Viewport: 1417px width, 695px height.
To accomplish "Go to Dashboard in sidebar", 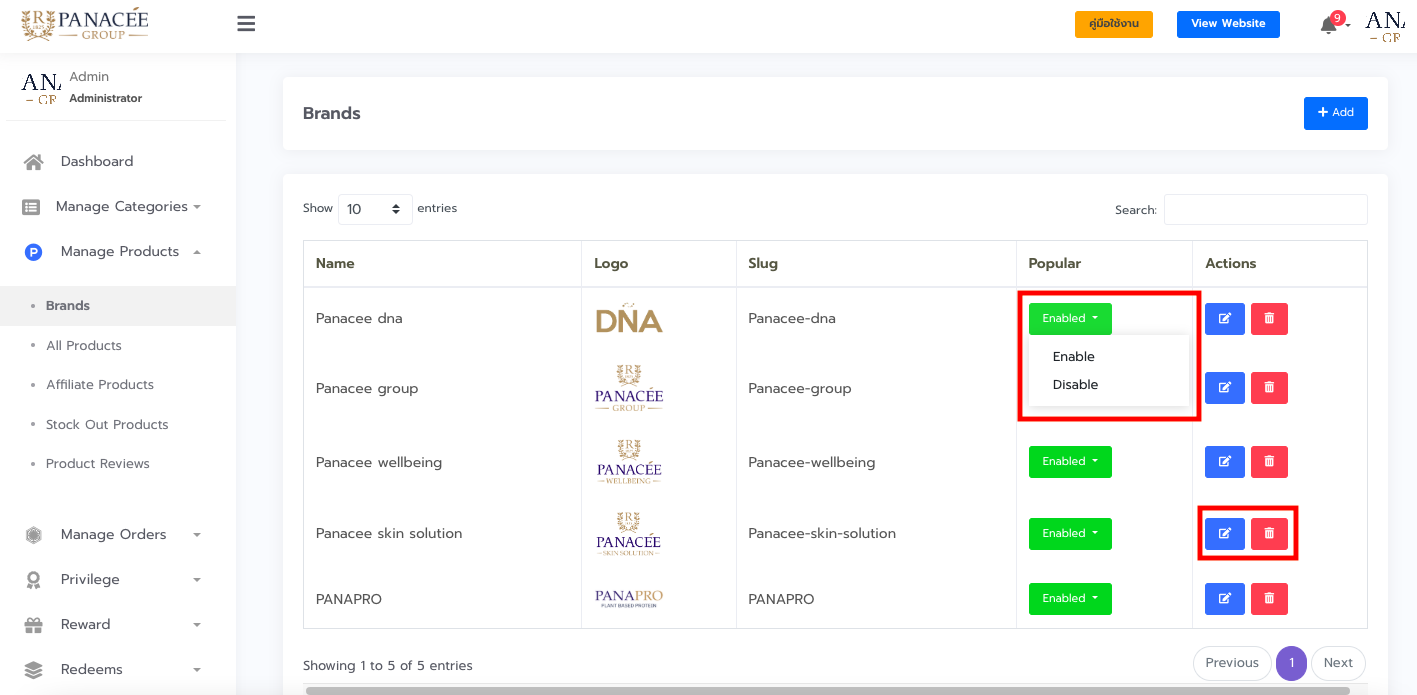I will [97, 162].
